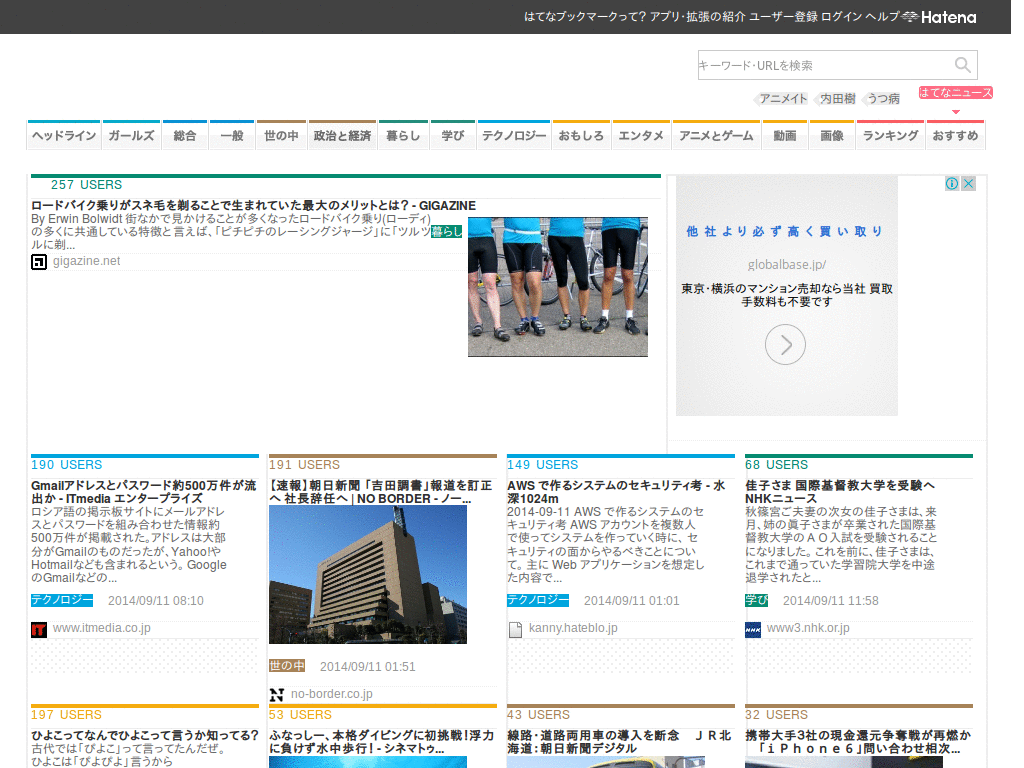Viewport: 1024px width, 768px height.
Task: Open the ランキング tab
Action: click(890, 135)
